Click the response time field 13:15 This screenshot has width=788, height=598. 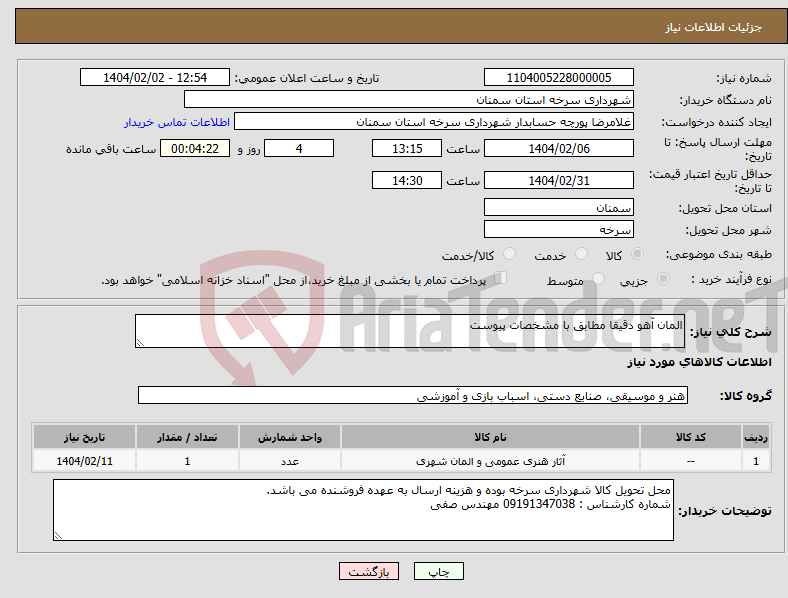[407, 148]
